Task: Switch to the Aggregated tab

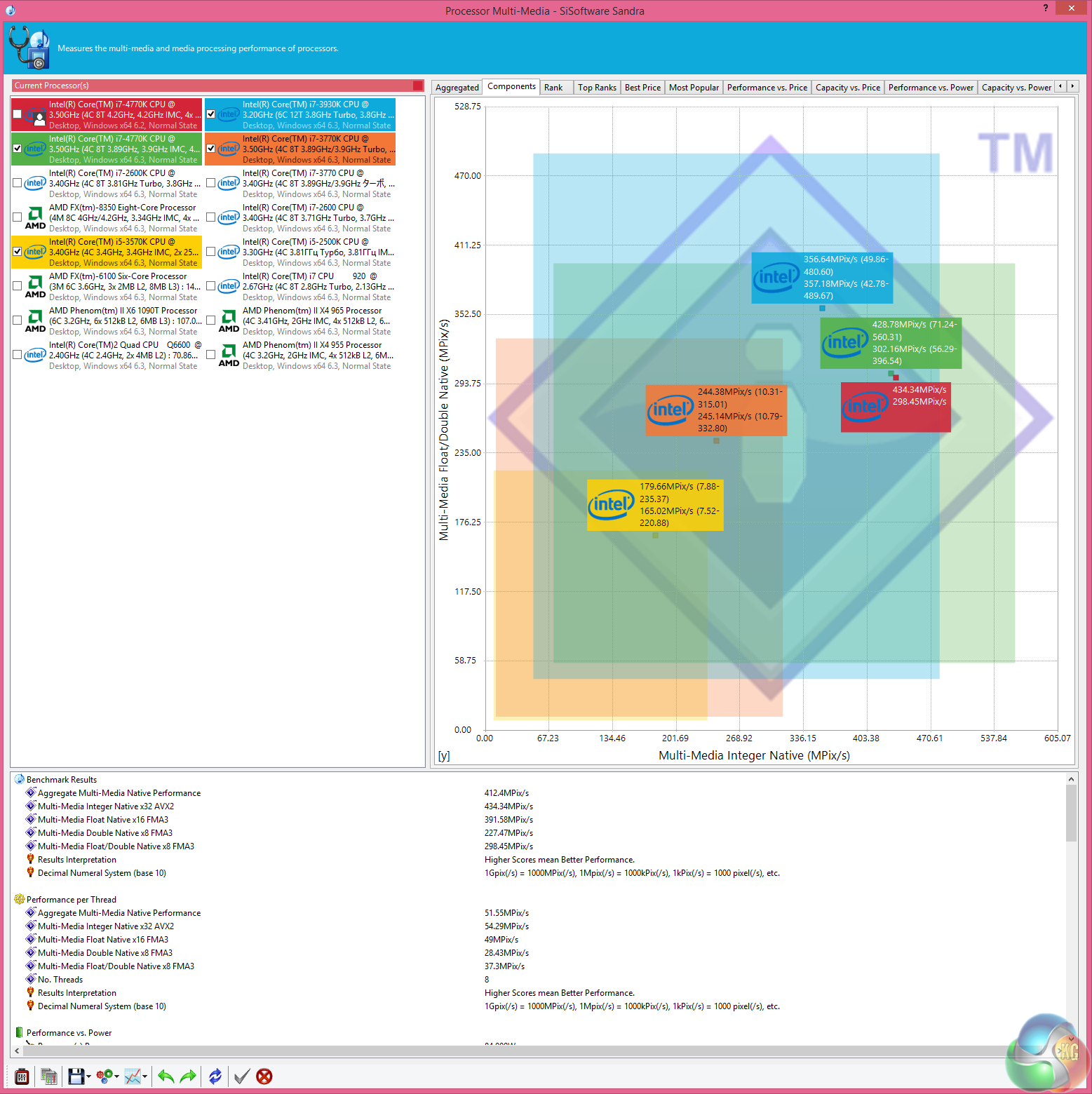Action: [457, 88]
